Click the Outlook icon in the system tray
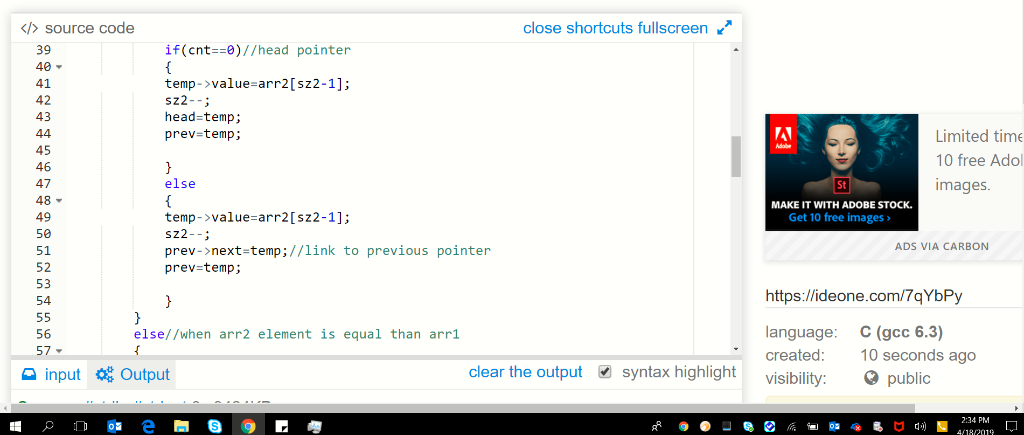Viewport: 1024px width, 435px height. (835, 427)
